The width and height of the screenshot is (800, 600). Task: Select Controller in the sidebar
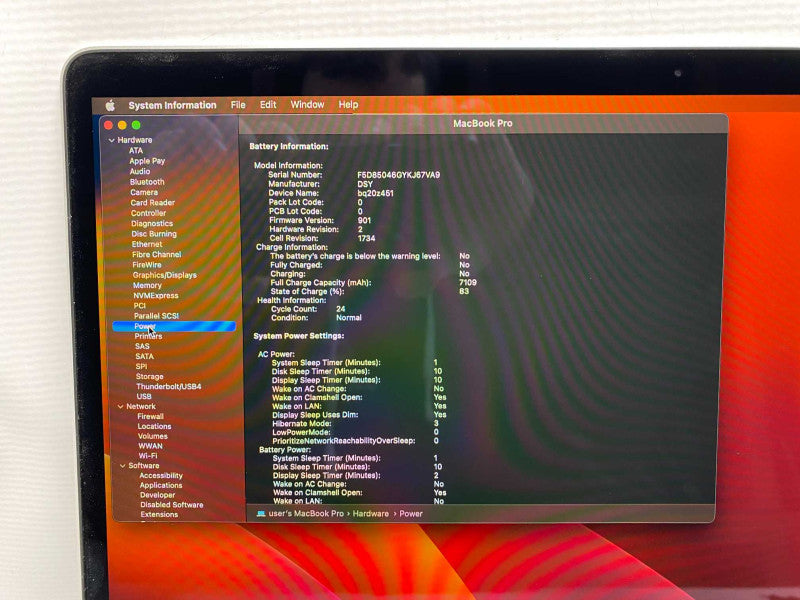coord(148,213)
